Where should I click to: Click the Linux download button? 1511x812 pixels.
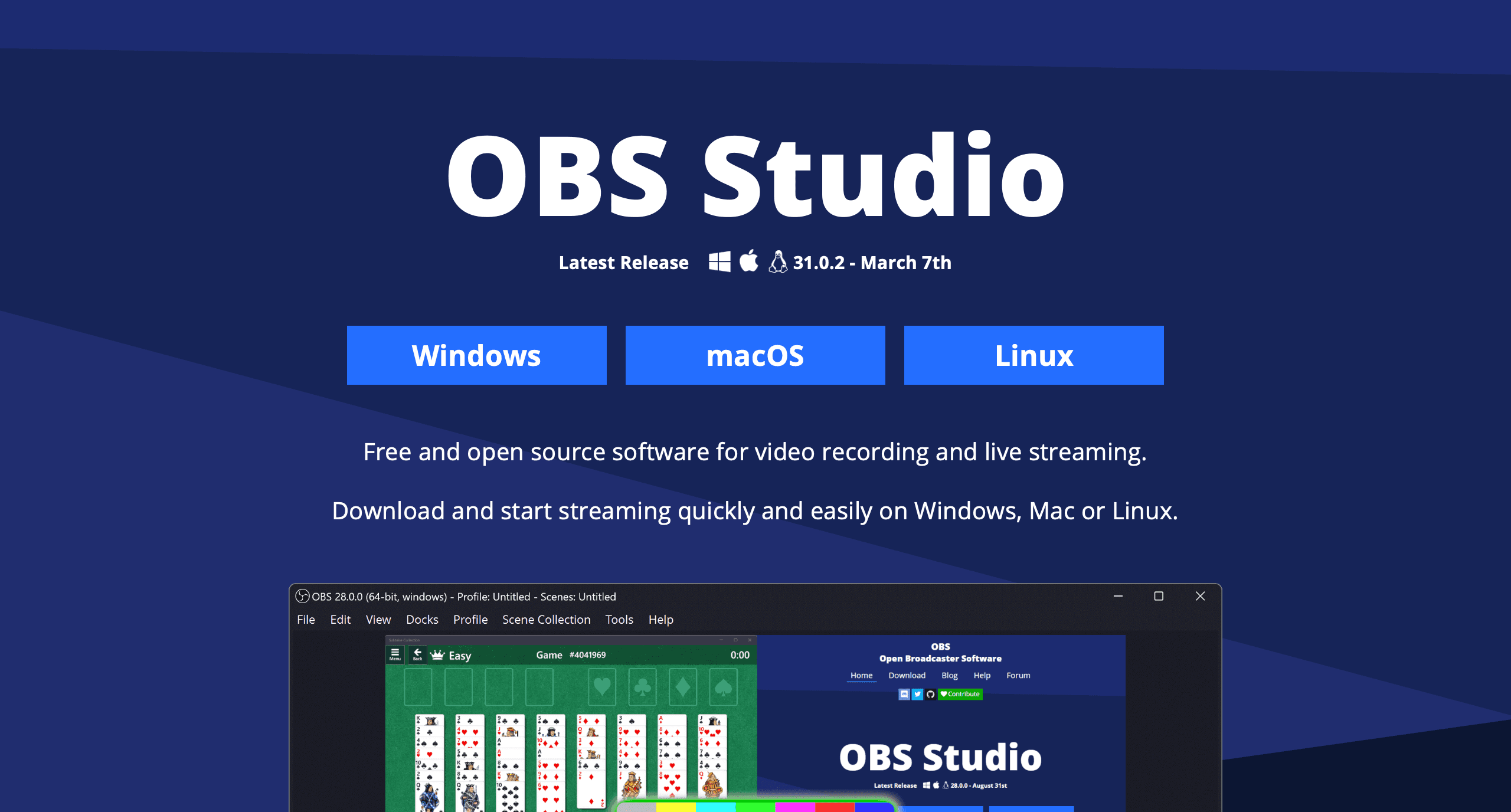tap(1034, 355)
